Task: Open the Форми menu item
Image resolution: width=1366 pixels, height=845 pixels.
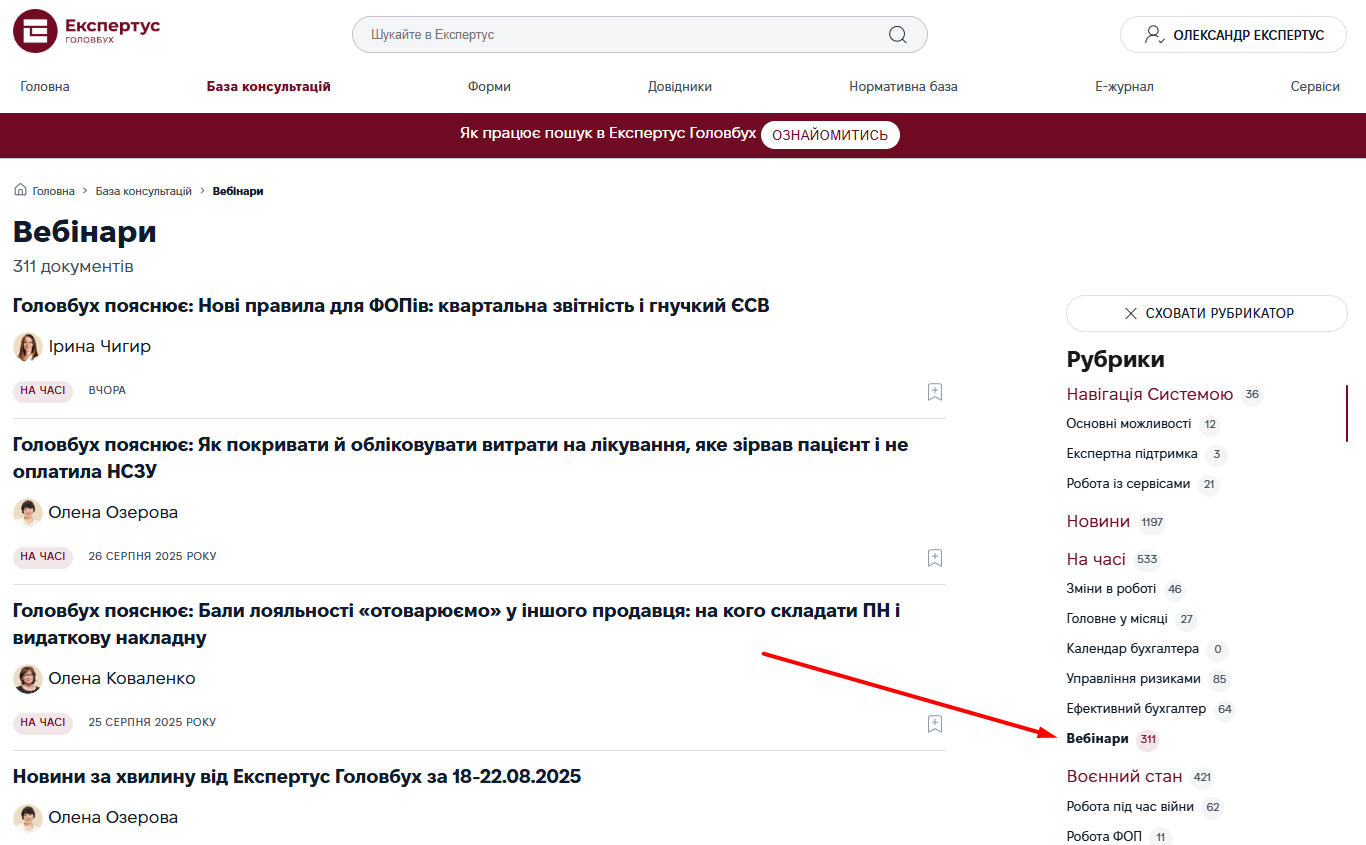Action: [489, 87]
